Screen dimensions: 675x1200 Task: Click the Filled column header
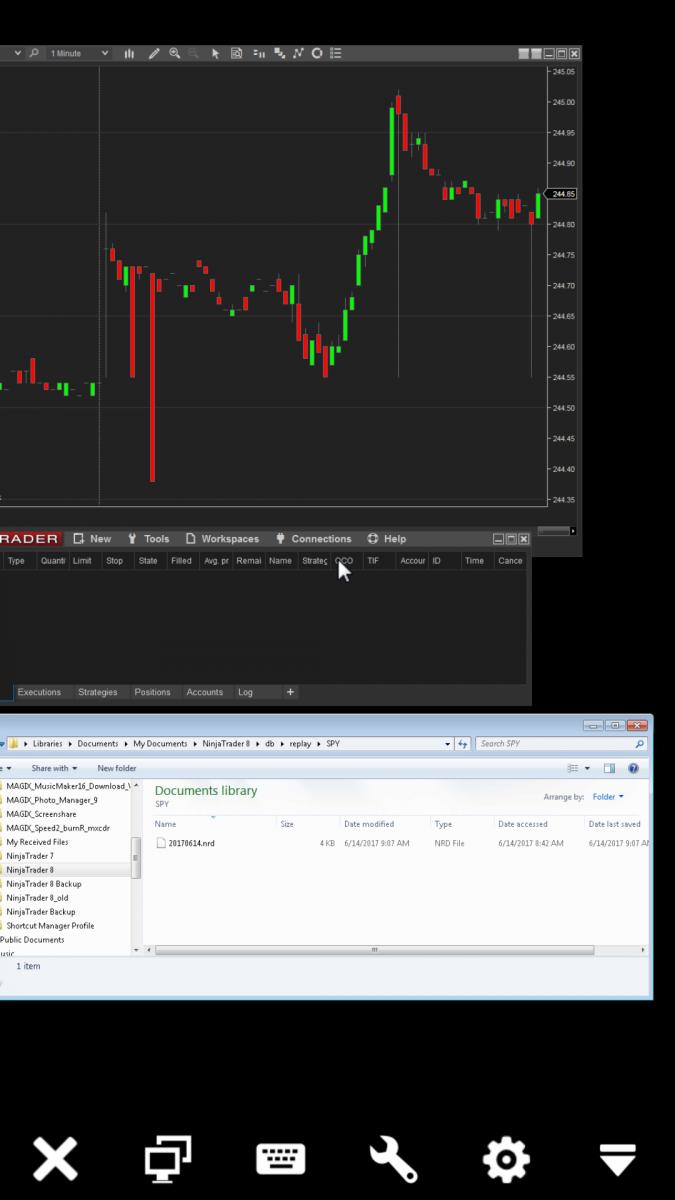(x=181, y=561)
